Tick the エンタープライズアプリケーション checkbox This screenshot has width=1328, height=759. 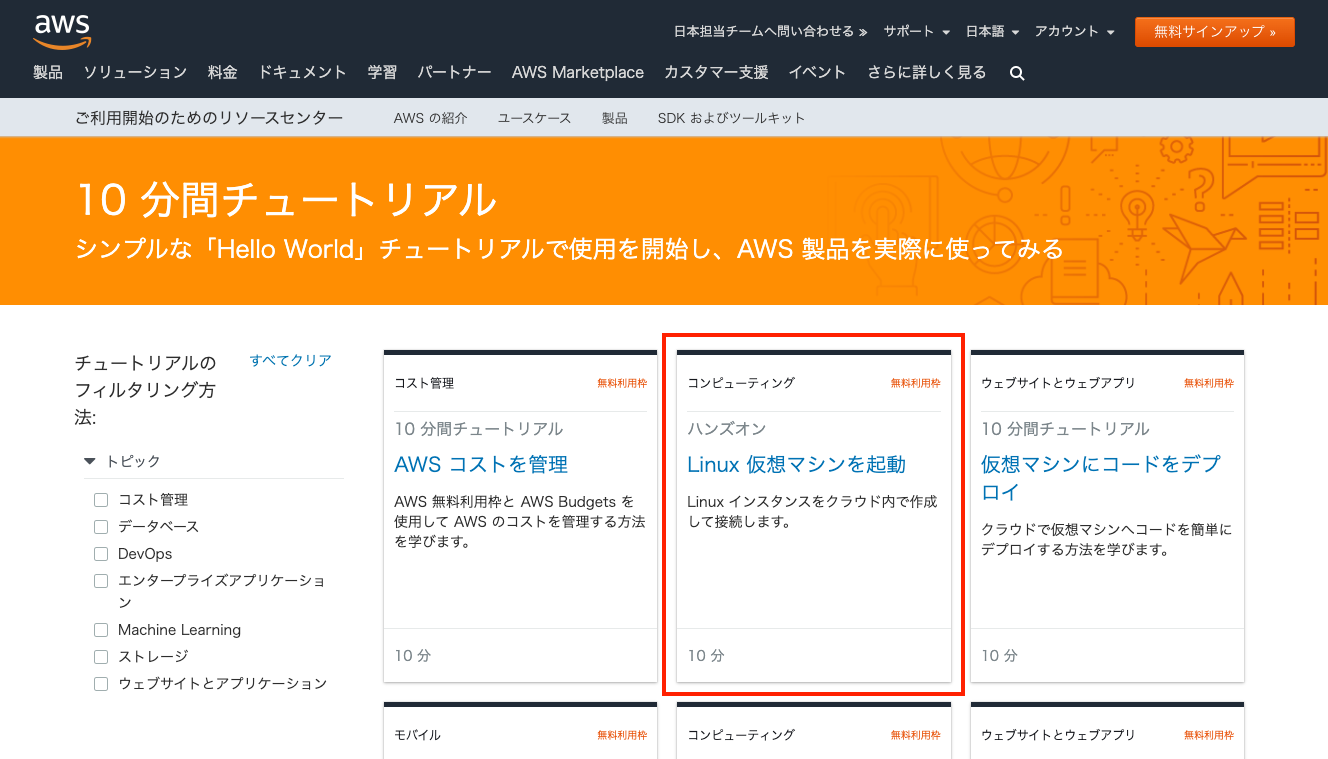click(101, 581)
